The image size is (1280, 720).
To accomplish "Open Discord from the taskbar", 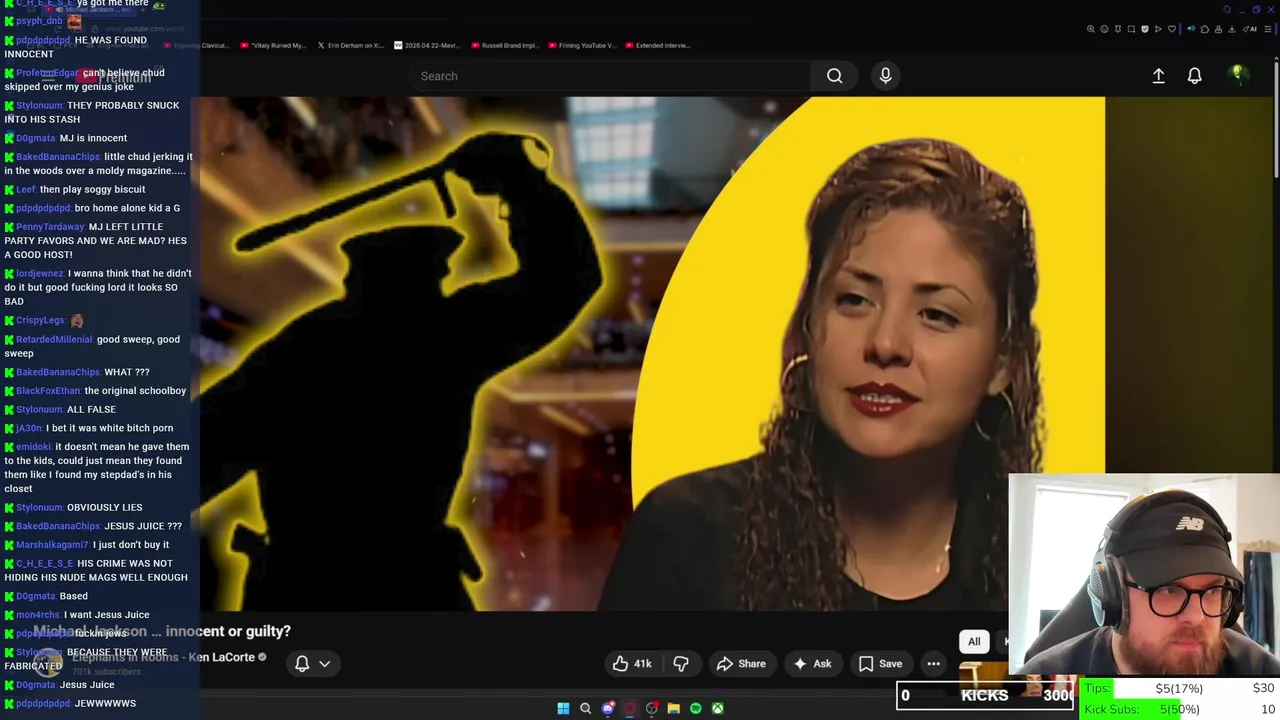I will 607,708.
